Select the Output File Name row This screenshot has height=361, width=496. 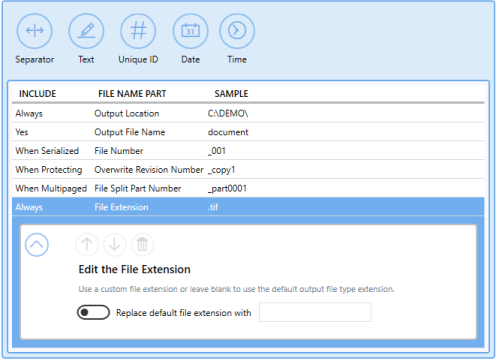click(x=248, y=132)
